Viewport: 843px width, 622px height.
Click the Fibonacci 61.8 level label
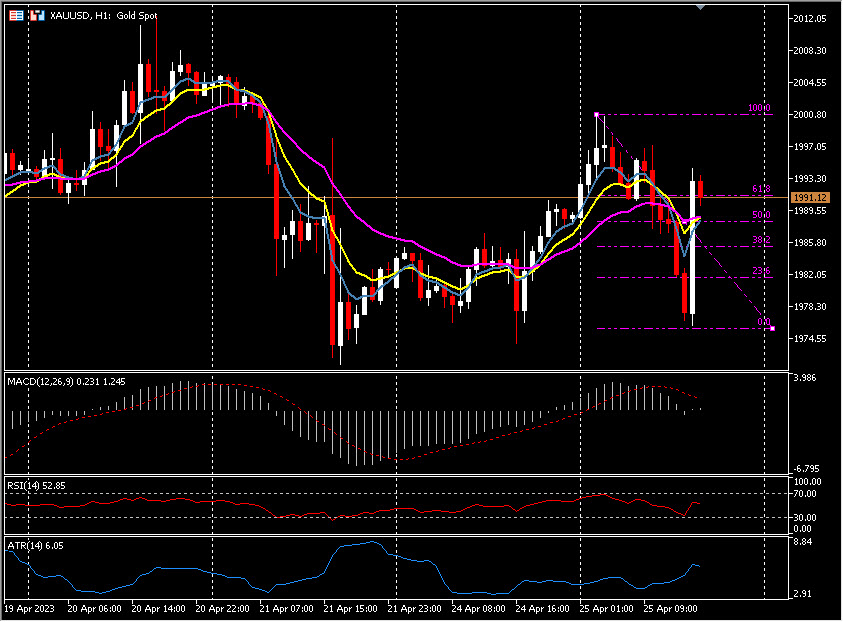tap(760, 189)
